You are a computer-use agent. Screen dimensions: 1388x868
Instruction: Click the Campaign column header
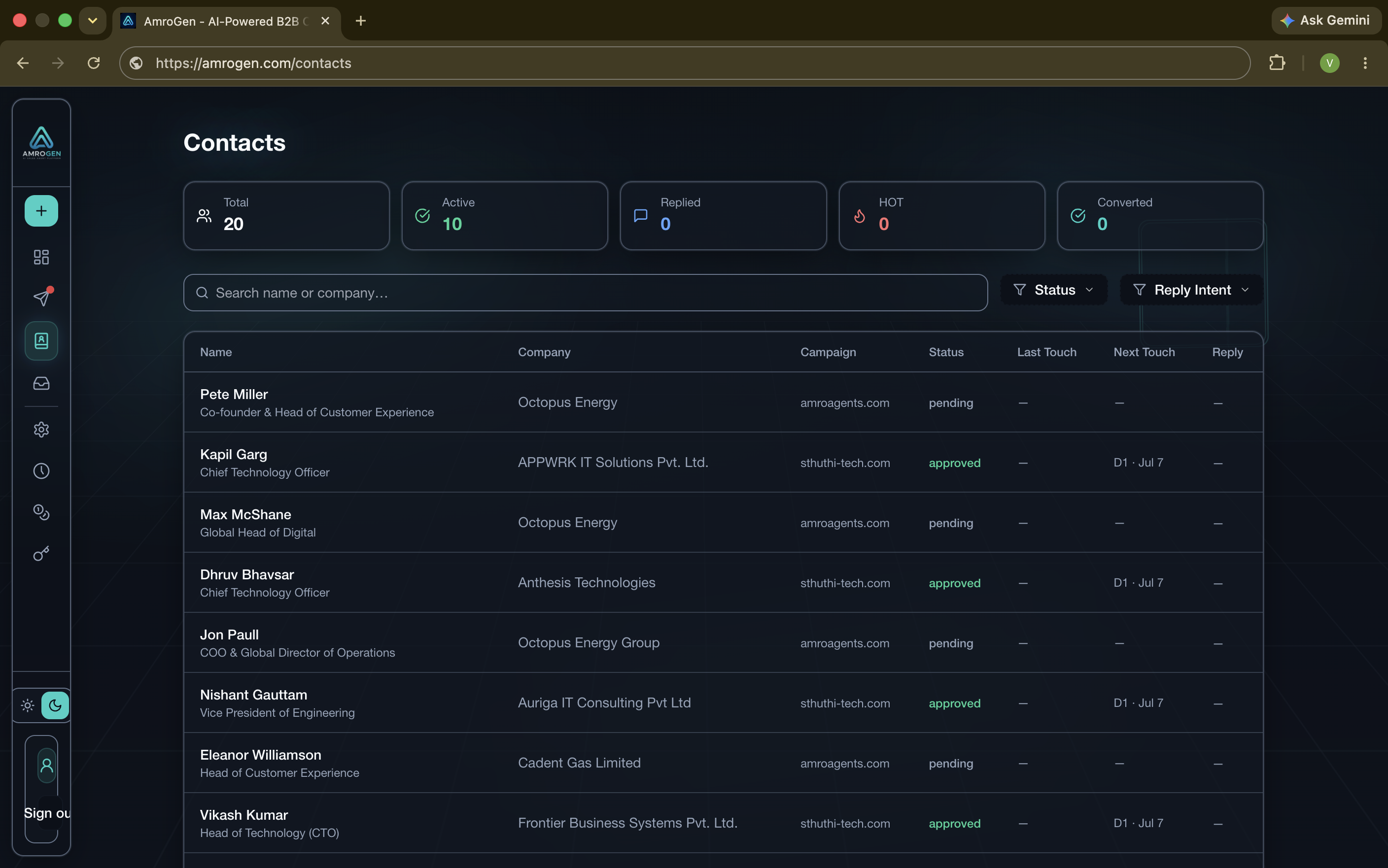[x=828, y=352]
